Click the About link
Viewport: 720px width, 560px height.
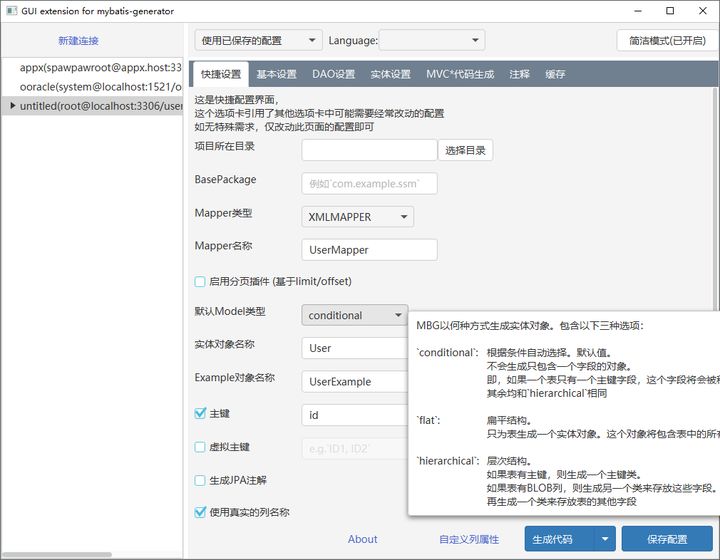point(362,539)
